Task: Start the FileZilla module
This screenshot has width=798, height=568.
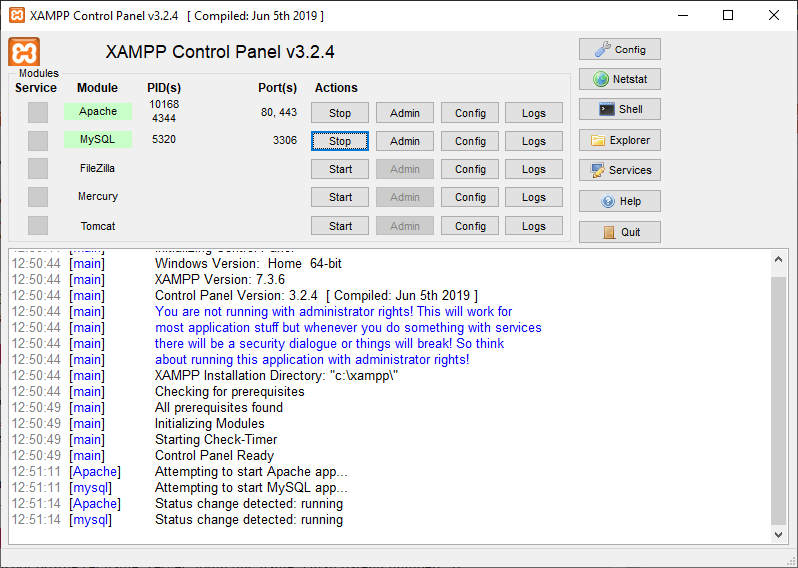Action: click(339, 169)
